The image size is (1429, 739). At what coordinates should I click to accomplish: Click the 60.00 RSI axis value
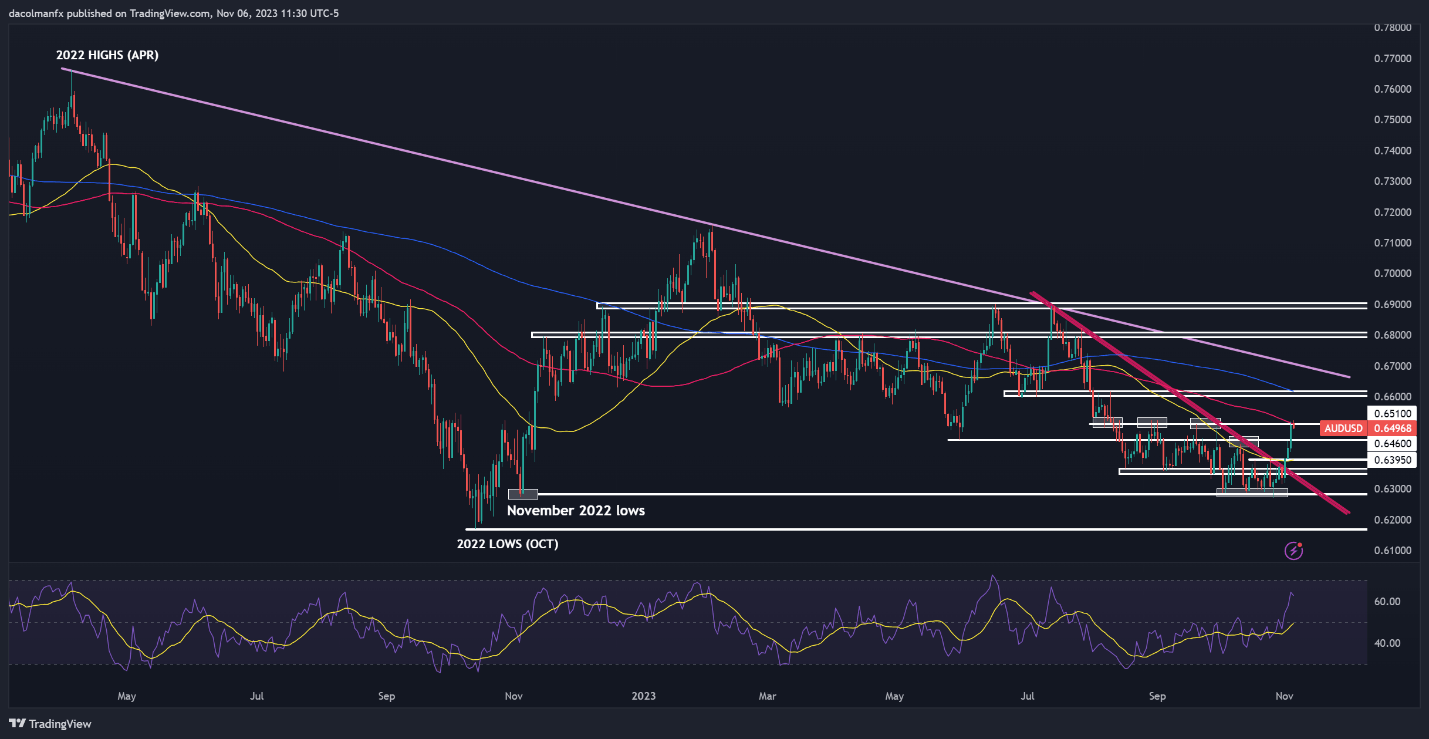1386,602
